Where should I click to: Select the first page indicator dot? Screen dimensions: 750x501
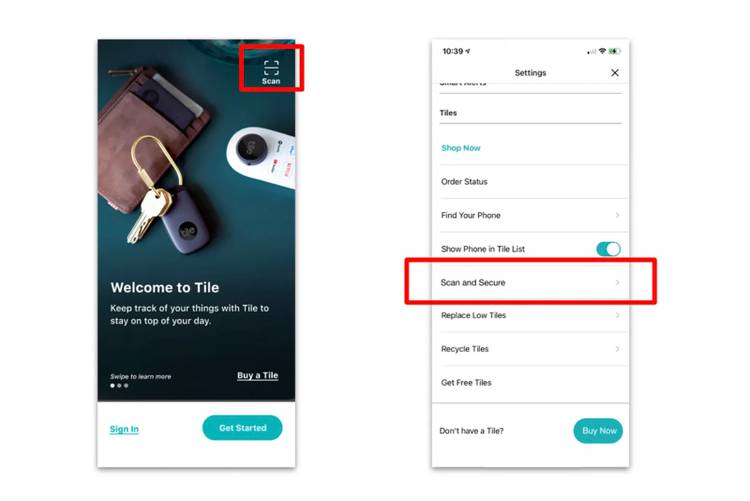pyautogui.click(x=112, y=386)
